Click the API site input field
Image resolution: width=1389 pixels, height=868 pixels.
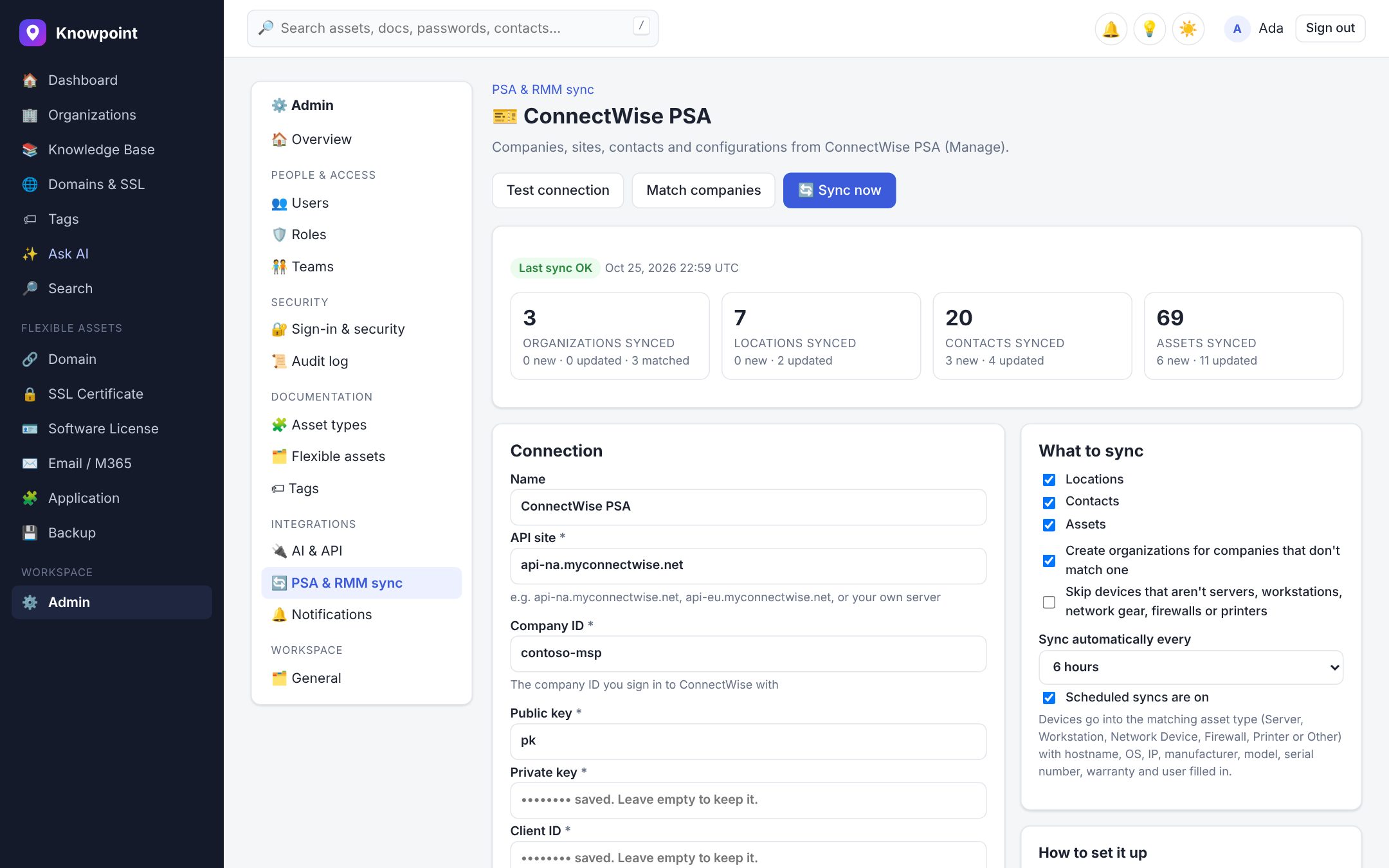(x=748, y=566)
